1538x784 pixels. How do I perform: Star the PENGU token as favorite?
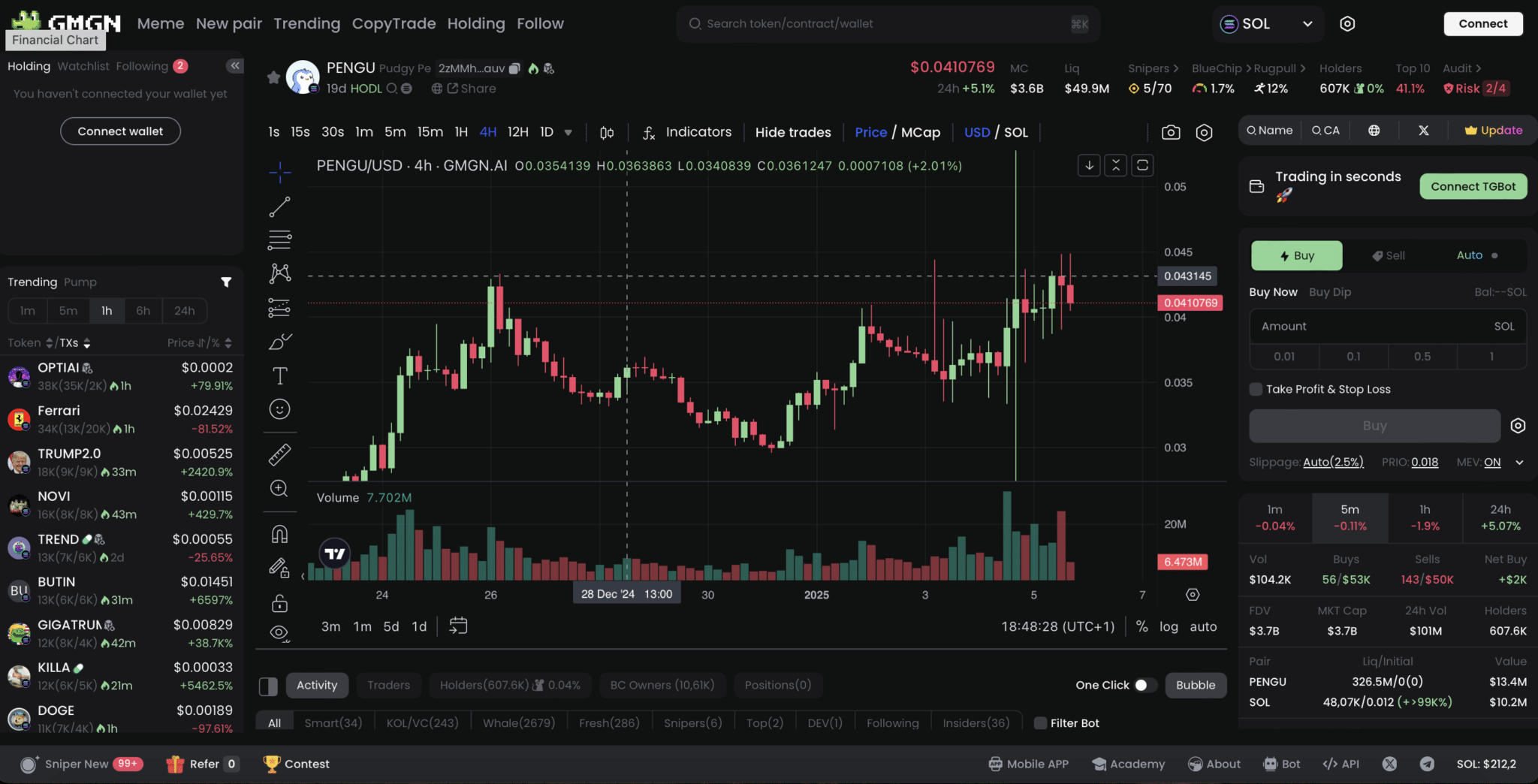(273, 77)
